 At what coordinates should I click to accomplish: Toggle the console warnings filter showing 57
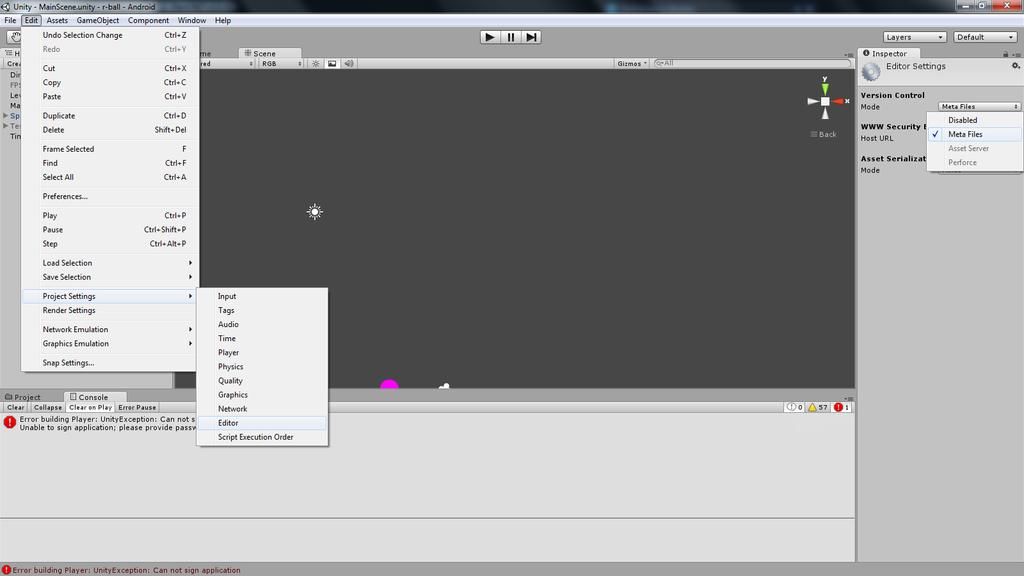point(818,408)
